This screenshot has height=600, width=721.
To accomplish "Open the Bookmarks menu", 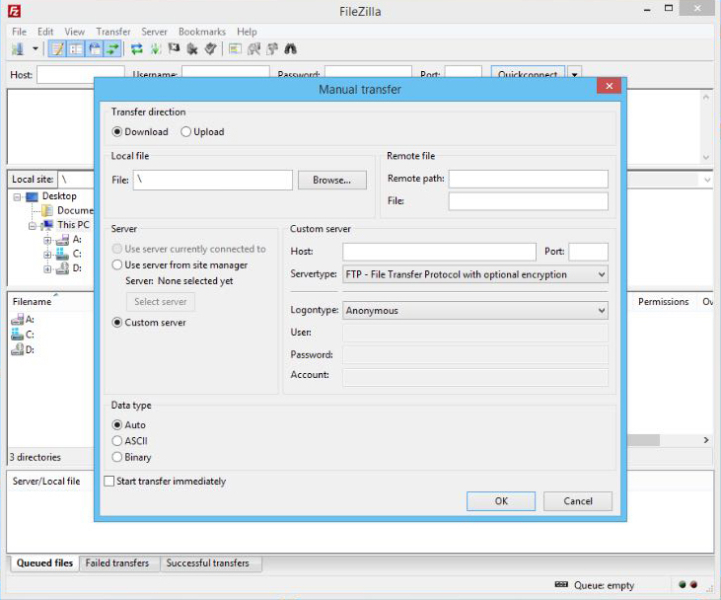I will [x=201, y=32].
